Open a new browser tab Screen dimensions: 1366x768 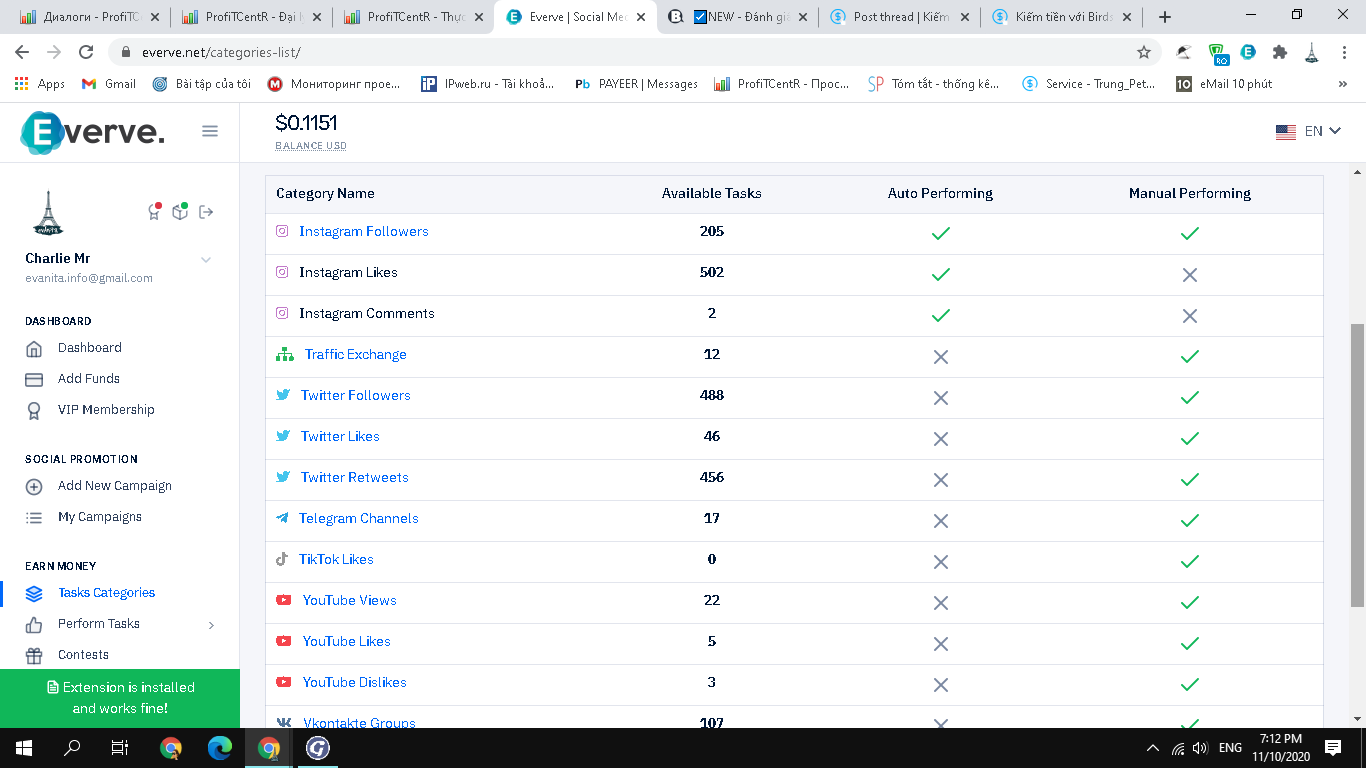point(1164,17)
